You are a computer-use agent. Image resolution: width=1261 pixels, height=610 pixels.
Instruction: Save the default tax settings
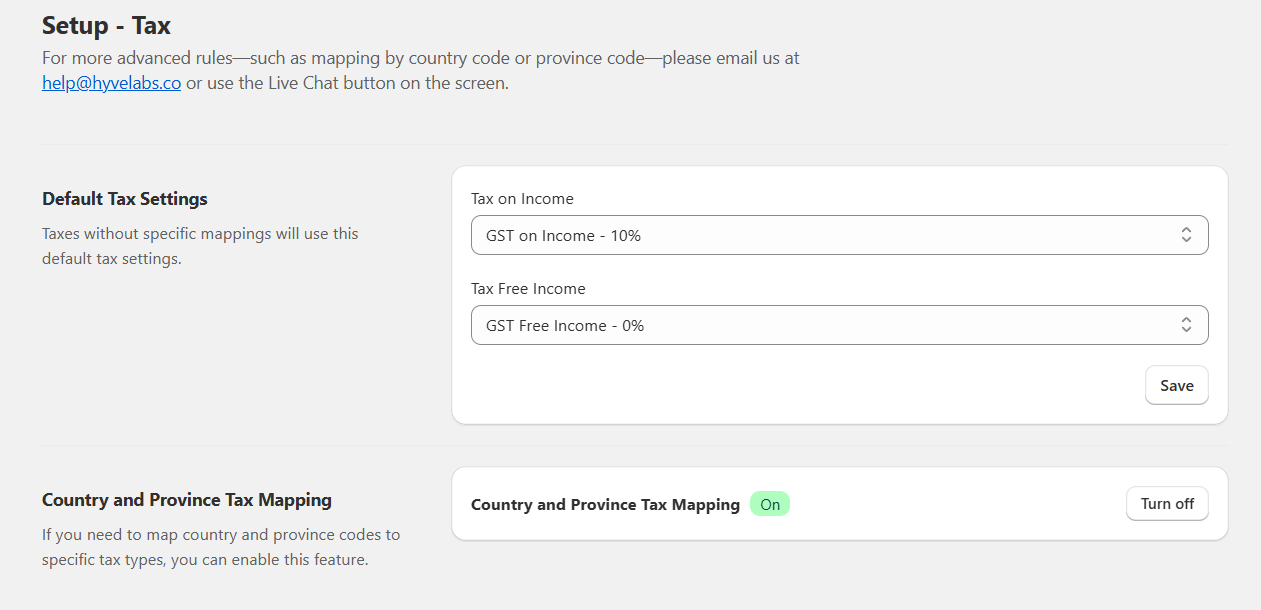(x=1176, y=386)
